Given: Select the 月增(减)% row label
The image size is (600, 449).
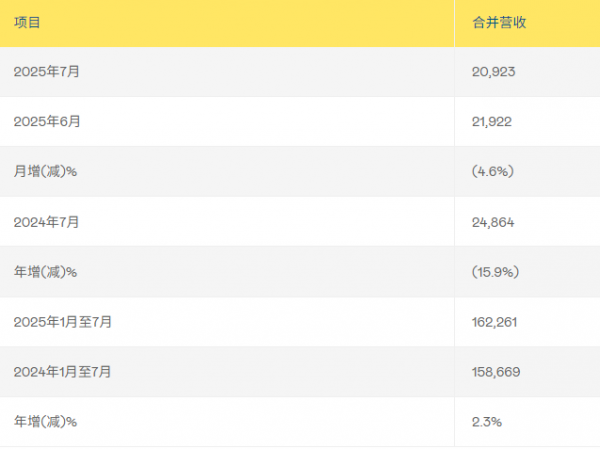Looking at the screenshot, I should [45, 171].
